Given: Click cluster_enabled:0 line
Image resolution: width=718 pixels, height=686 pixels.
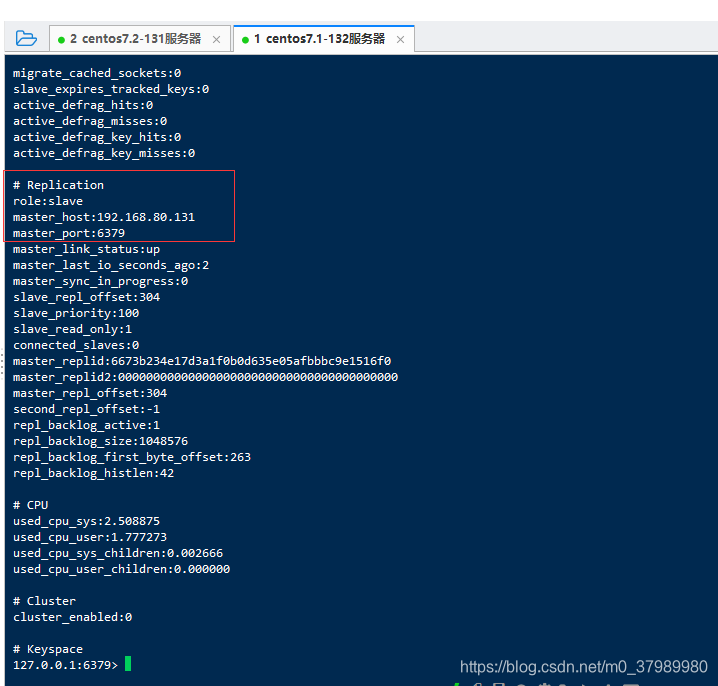Looking at the screenshot, I should coord(72,617).
